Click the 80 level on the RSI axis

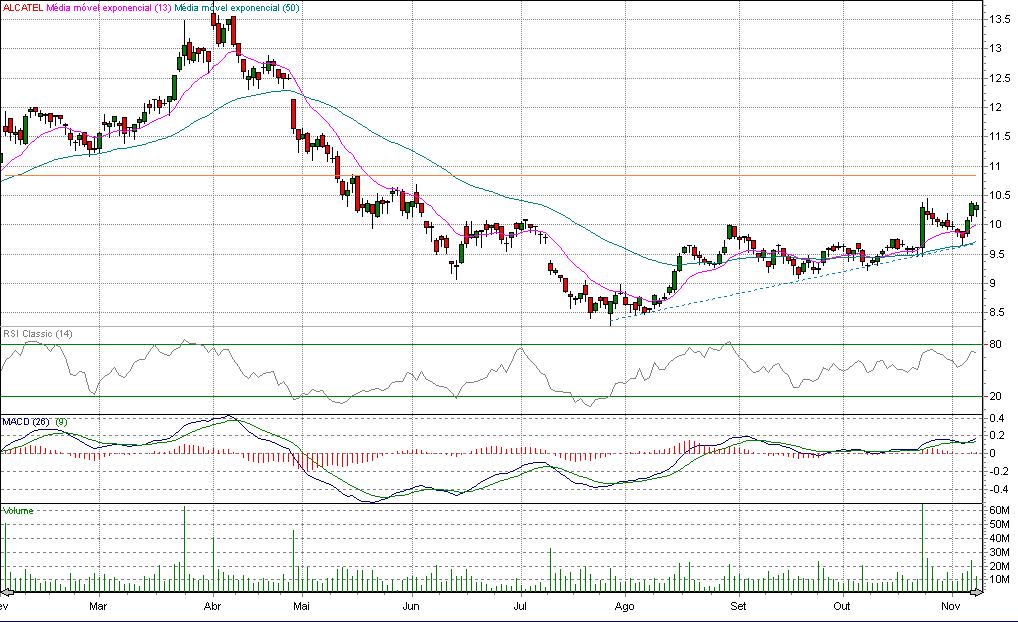coord(995,344)
